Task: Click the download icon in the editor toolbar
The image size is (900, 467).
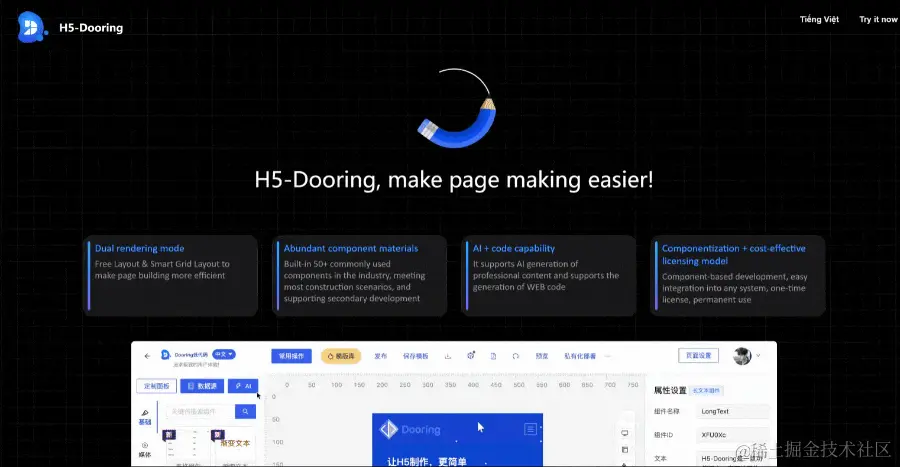Action: (448, 356)
